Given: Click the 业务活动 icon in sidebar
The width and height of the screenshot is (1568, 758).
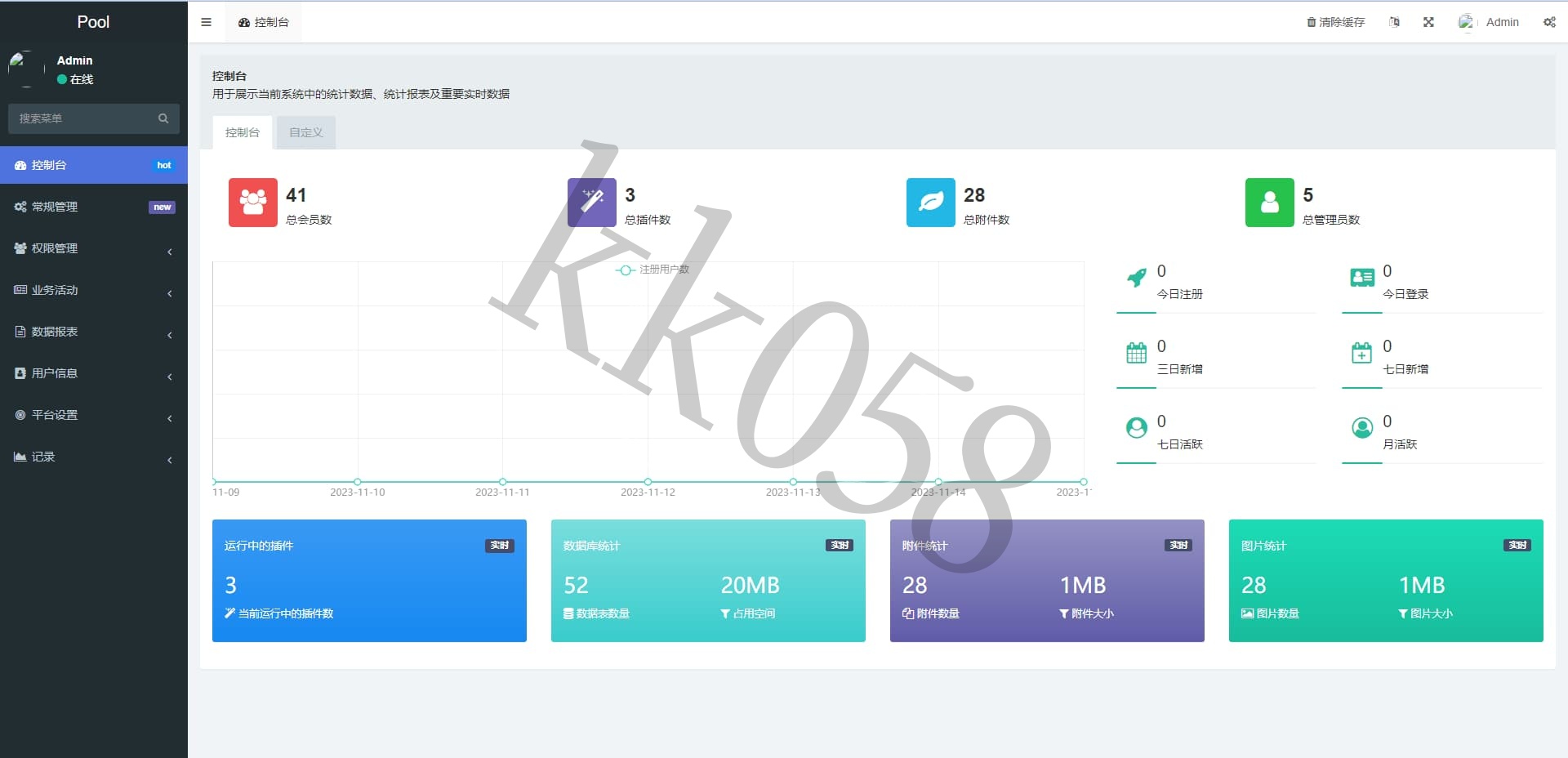Looking at the screenshot, I should (x=20, y=290).
